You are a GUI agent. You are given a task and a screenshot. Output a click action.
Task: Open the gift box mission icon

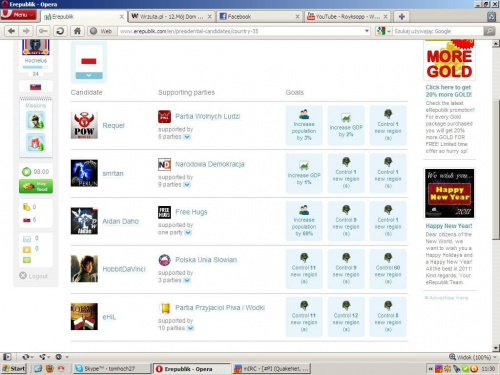36,143
